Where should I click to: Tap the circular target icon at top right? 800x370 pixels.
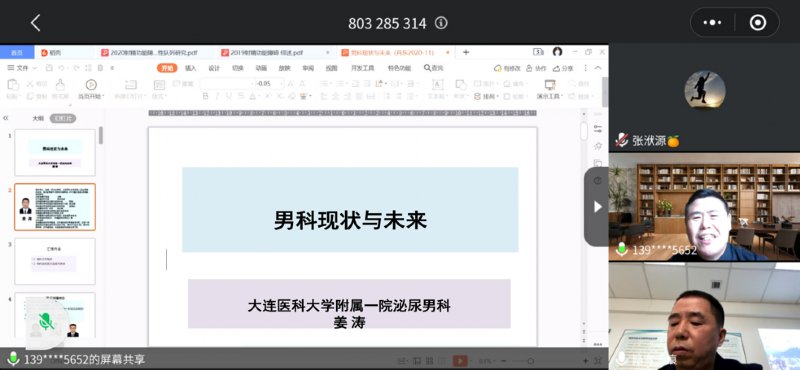[x=758, y=23]
